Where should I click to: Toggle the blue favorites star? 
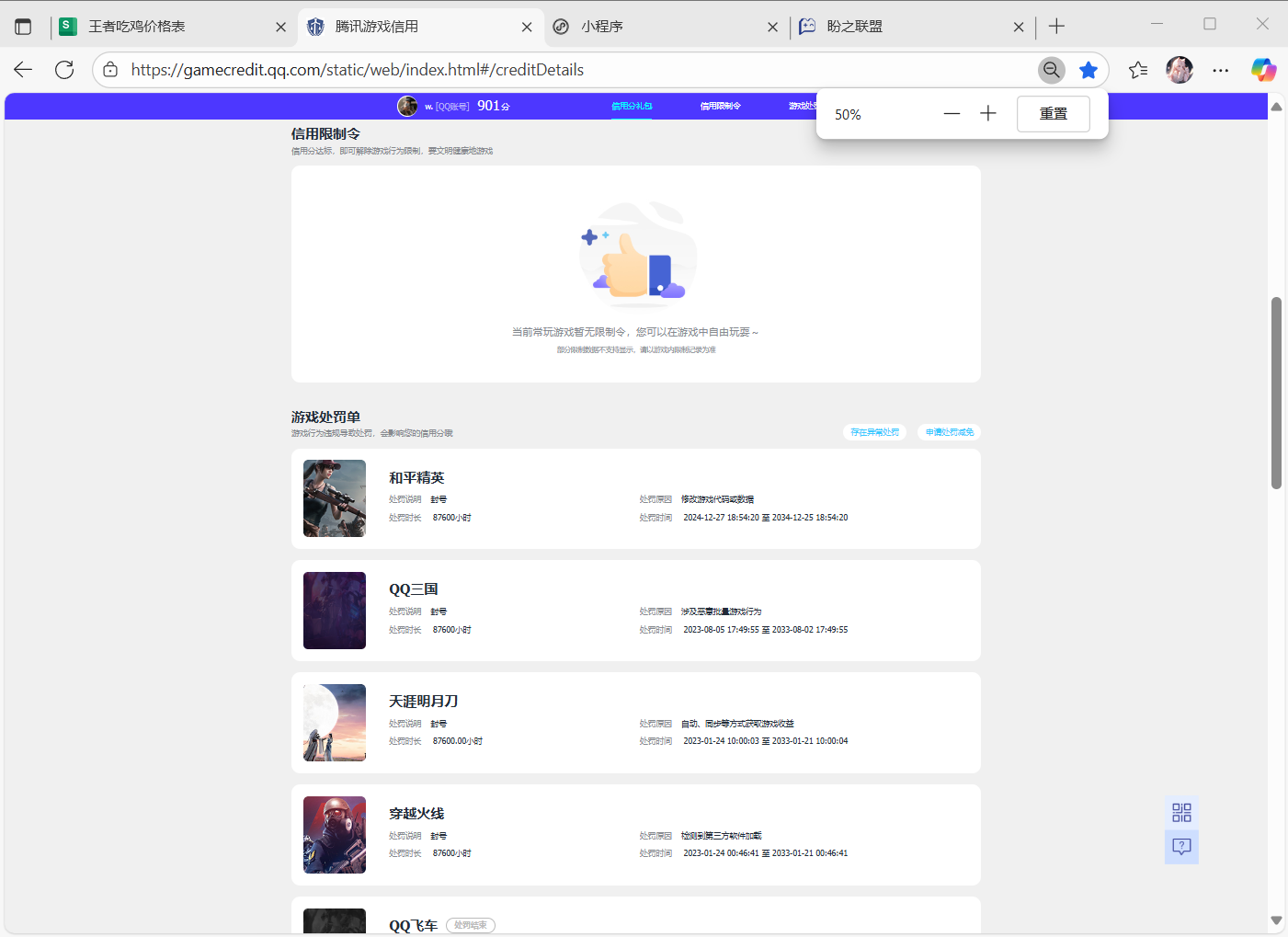point(1089,70)
